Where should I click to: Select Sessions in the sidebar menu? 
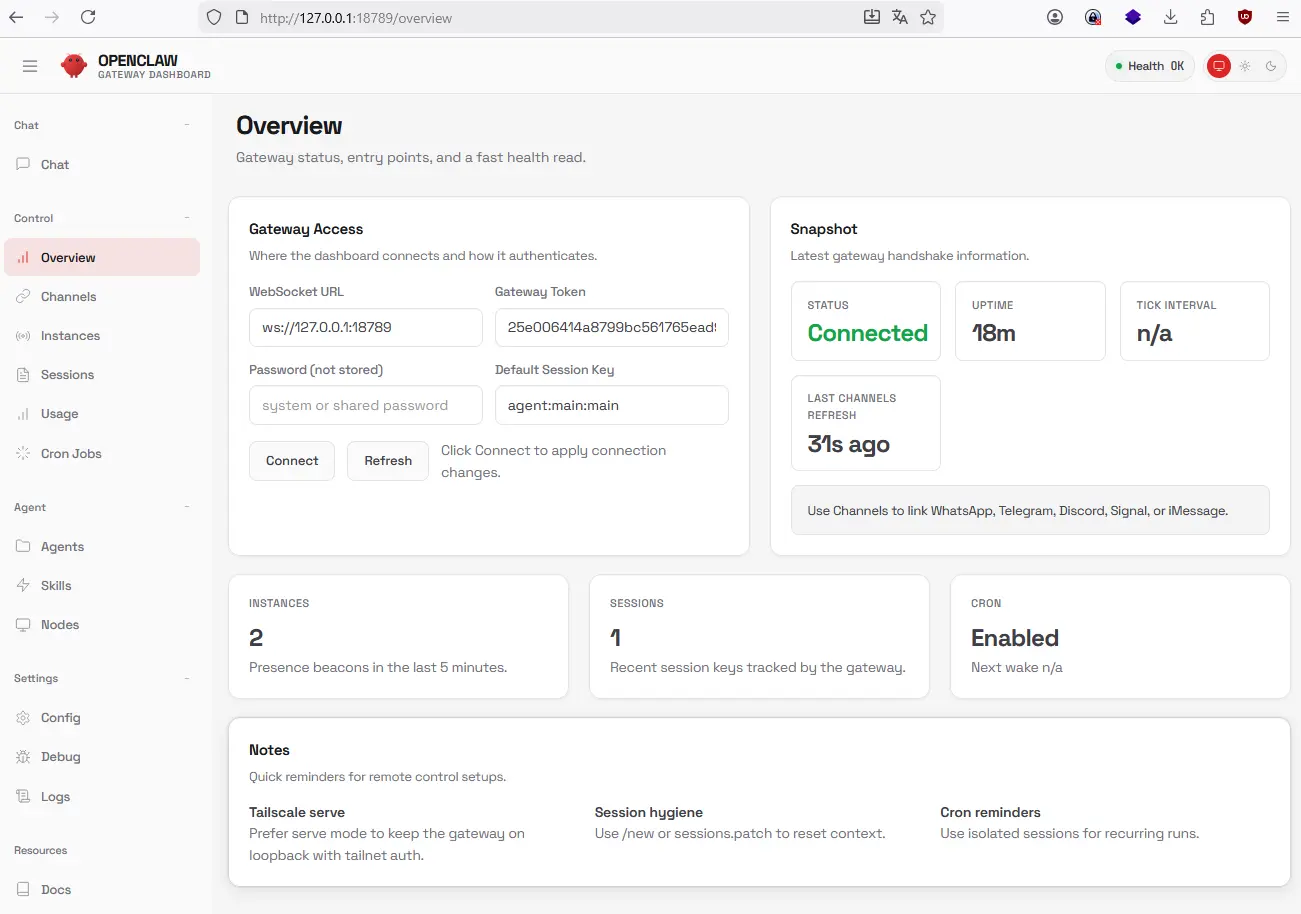tap(67, 375)
